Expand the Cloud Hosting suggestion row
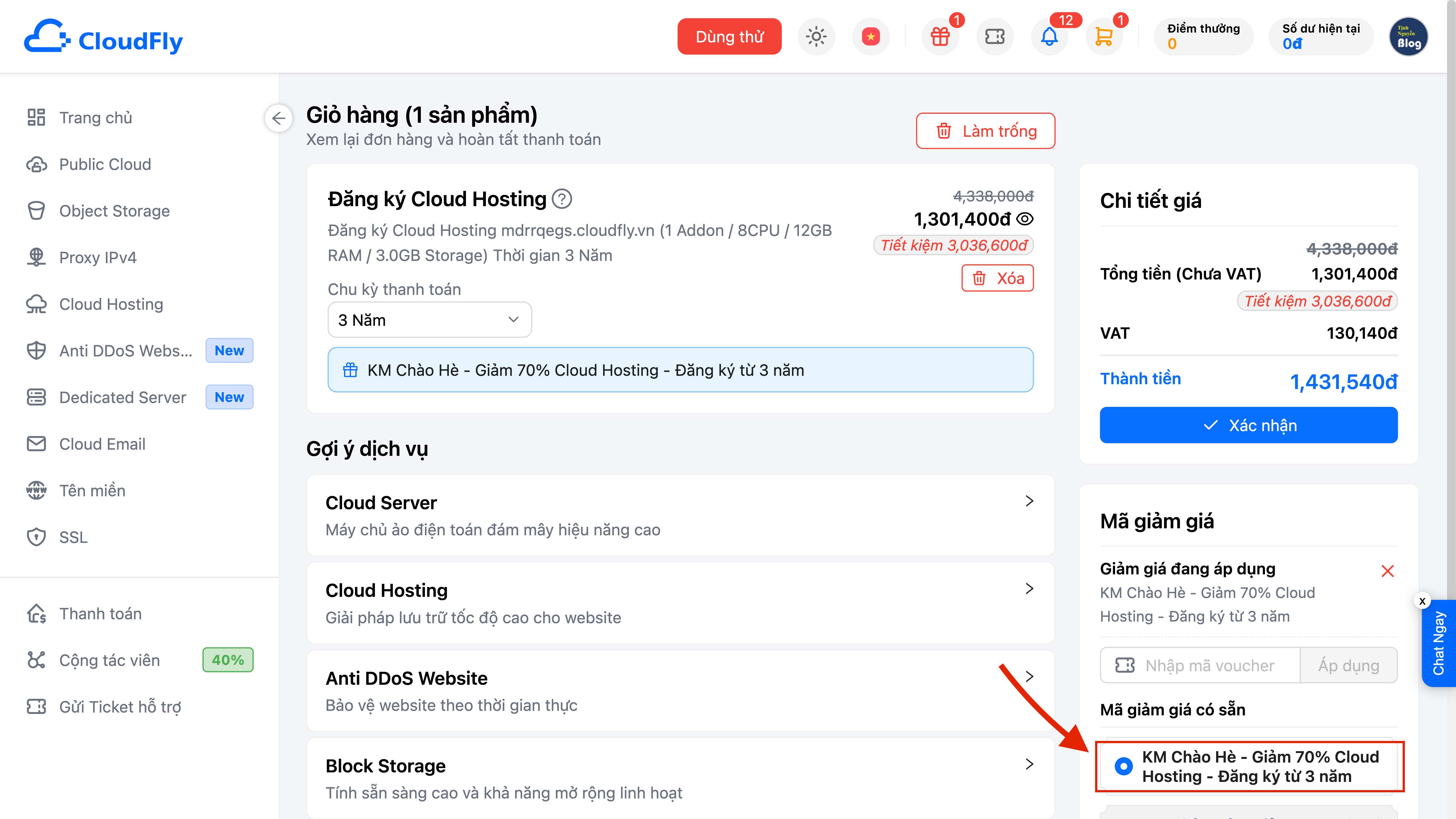The height and width of the screenshot is (819, 1456). pos(681,602)
